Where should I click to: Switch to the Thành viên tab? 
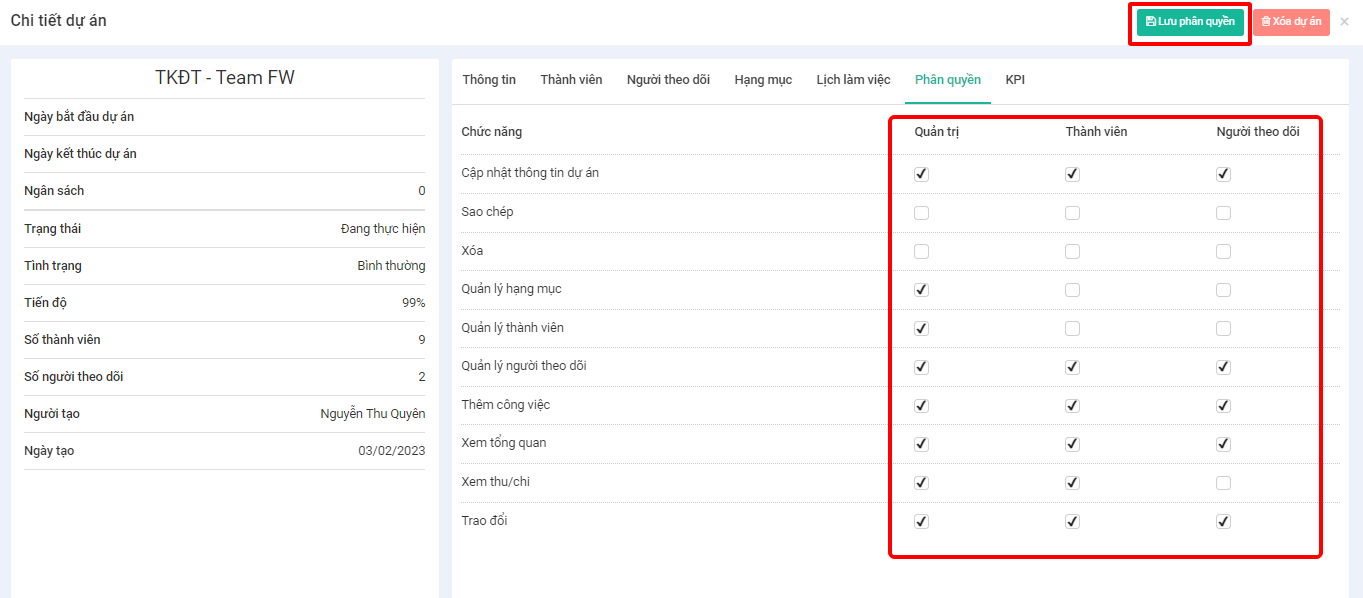pos(571,80)
